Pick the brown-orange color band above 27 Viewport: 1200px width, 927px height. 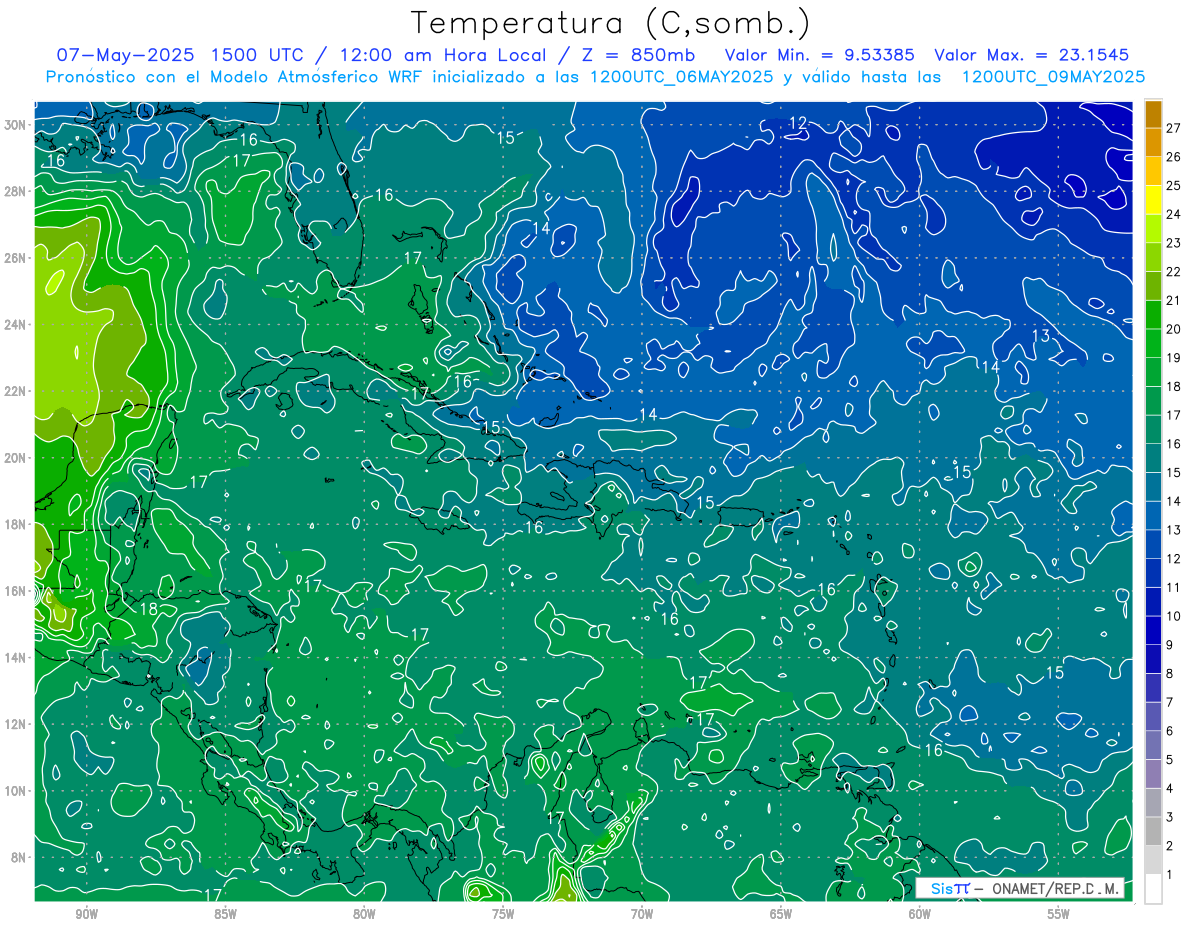(1153, 114)
